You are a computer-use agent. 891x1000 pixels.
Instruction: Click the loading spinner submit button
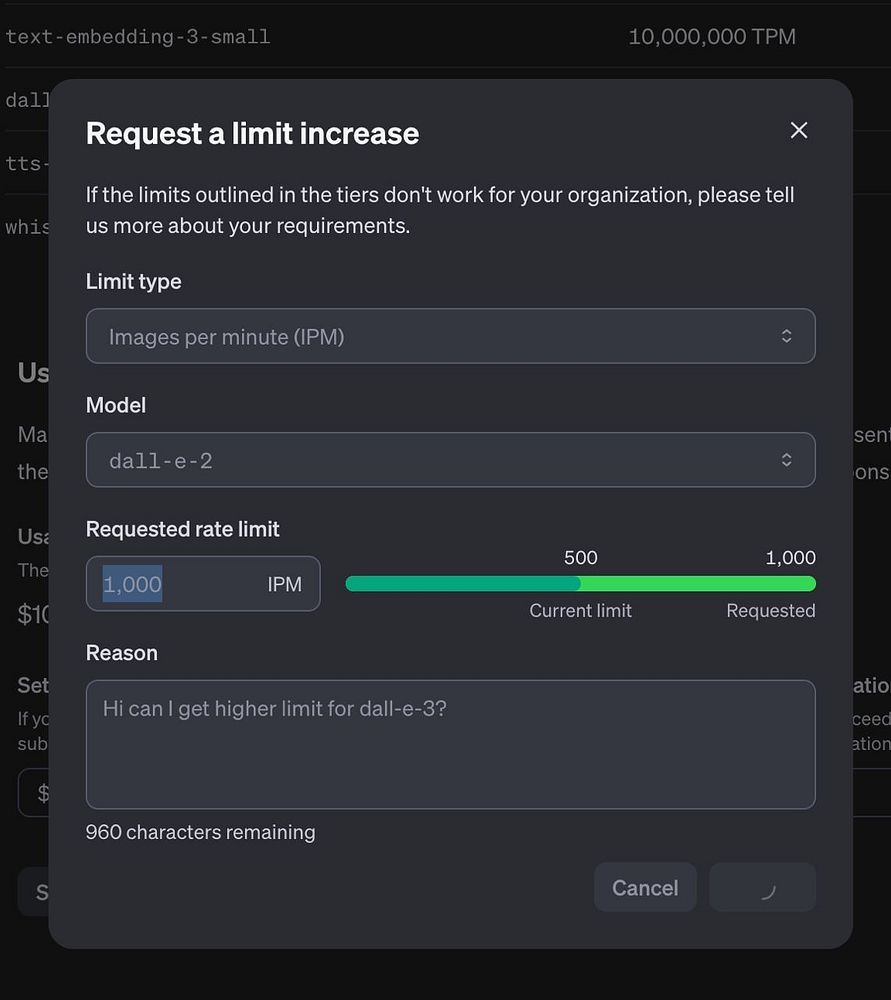click(762, 888)
